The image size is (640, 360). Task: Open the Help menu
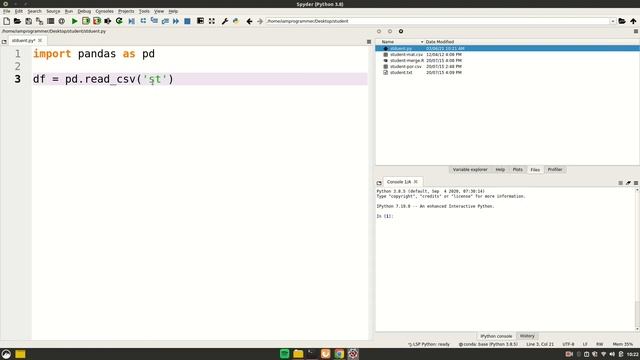173,11
